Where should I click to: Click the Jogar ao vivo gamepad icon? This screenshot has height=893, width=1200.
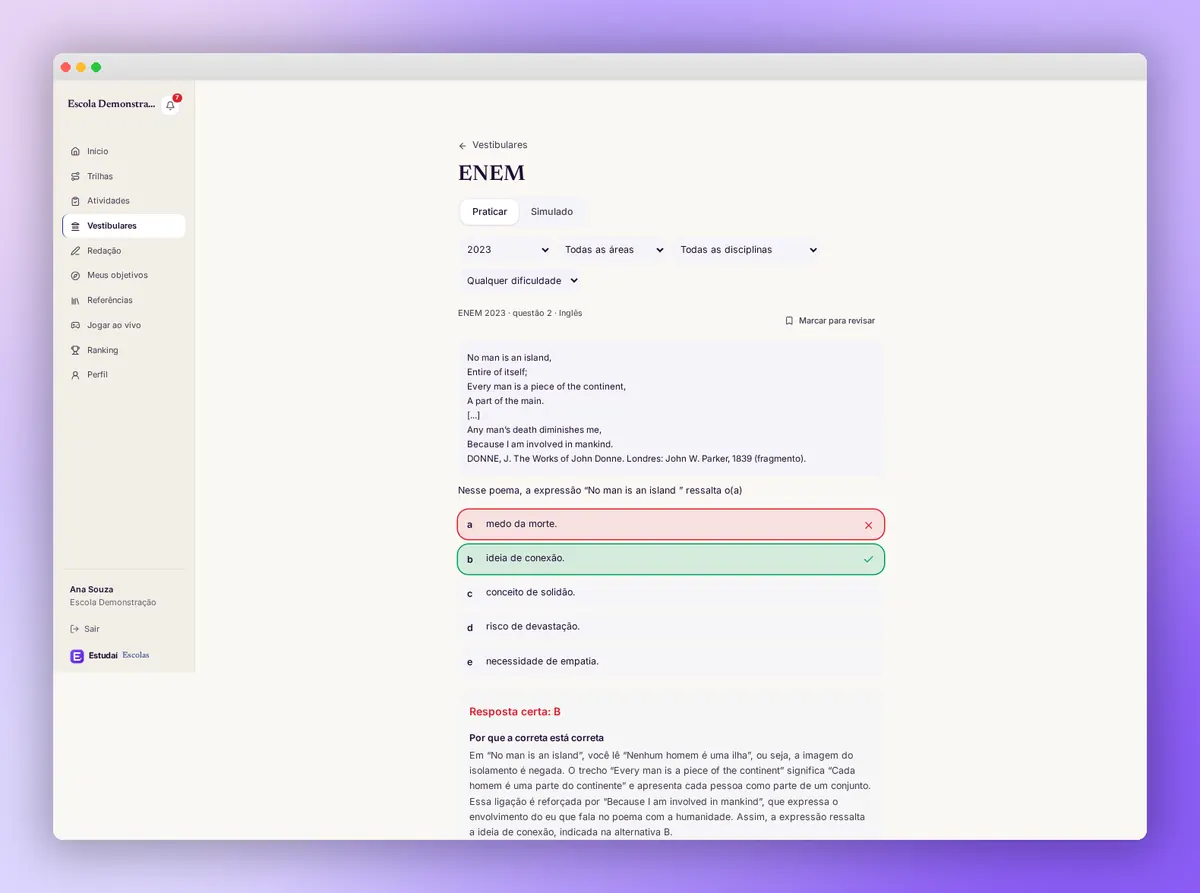tap(75, 325)
